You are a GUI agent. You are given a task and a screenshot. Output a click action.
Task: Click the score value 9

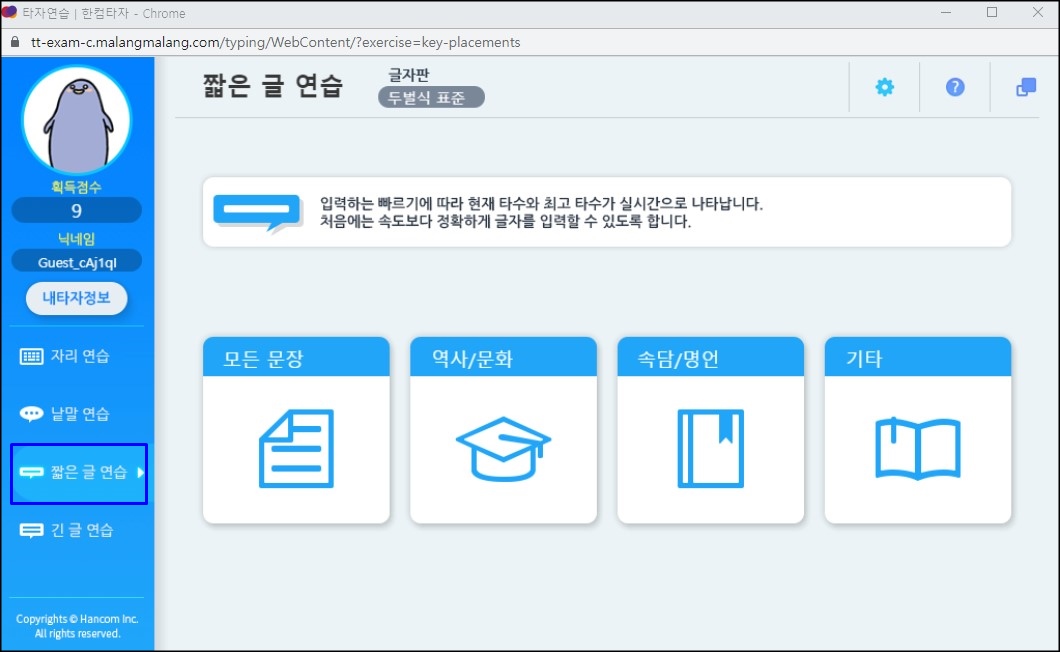point(76,211)
